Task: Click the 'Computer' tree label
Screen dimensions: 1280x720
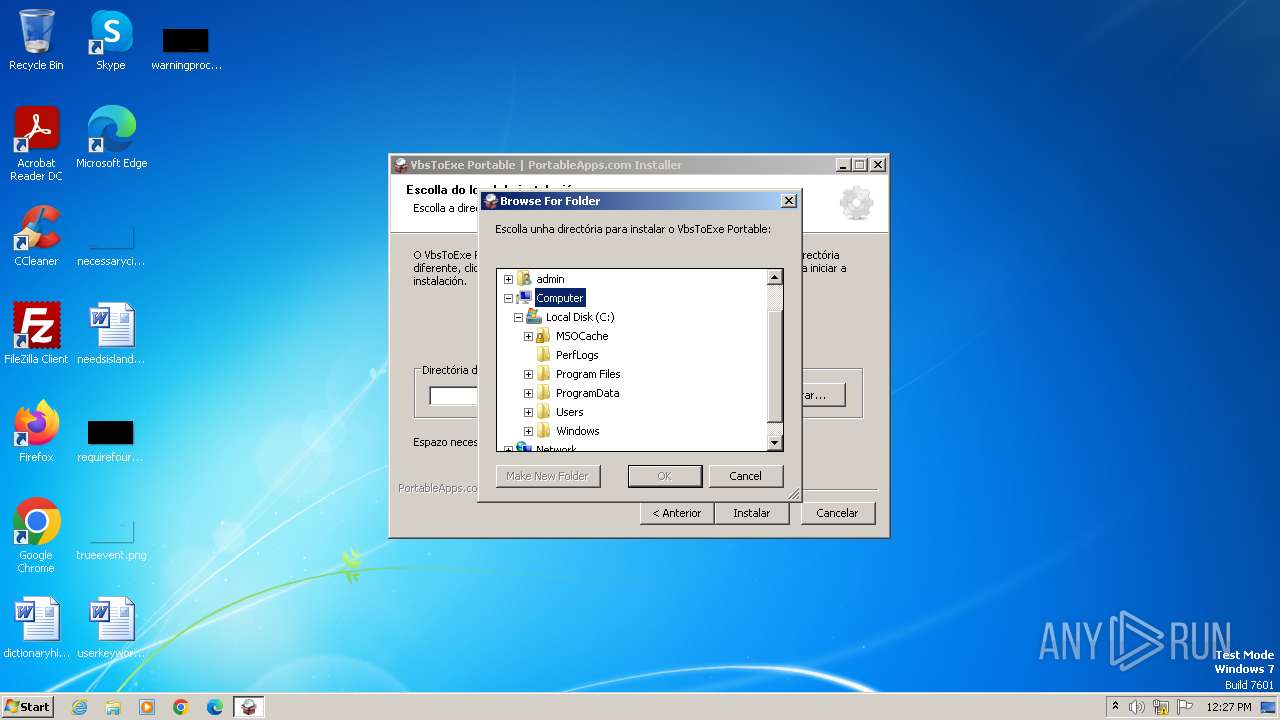Action: 560,298
